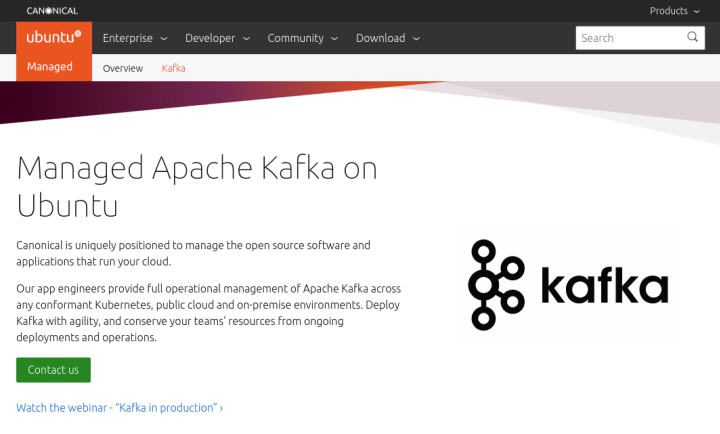The width and height of the screenshot is (720, 434).
Task: Expand the Products dropdown
Action: (x=674, y=11)
